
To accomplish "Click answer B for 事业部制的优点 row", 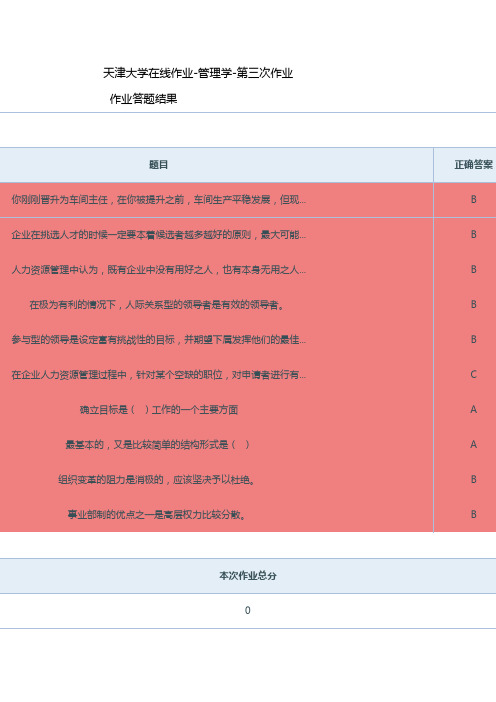I will coord(474,514).
